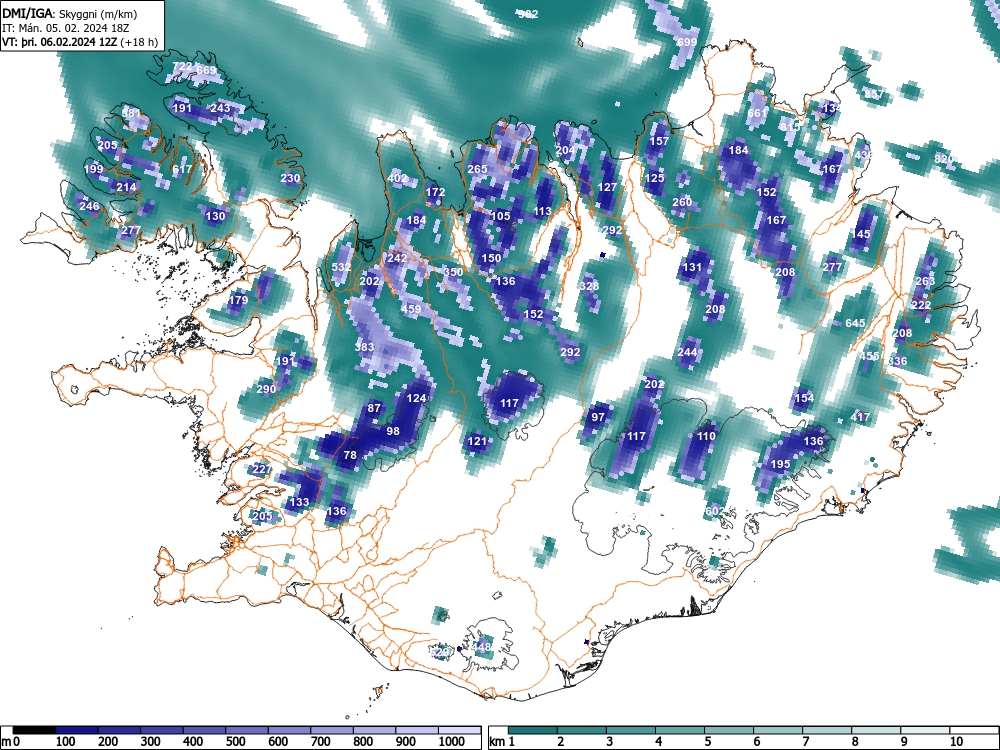Select the 244 visibility label
This screenshot has width=1000, height=750.
point(688,352)
